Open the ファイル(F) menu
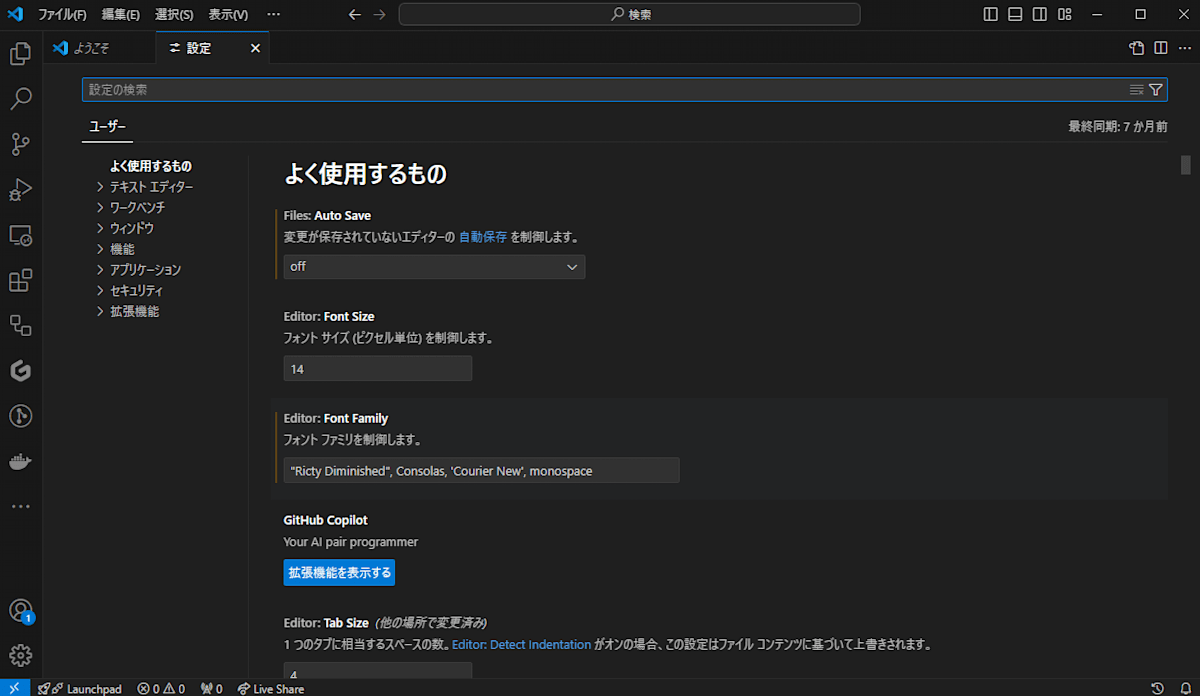 click(62, 15)
